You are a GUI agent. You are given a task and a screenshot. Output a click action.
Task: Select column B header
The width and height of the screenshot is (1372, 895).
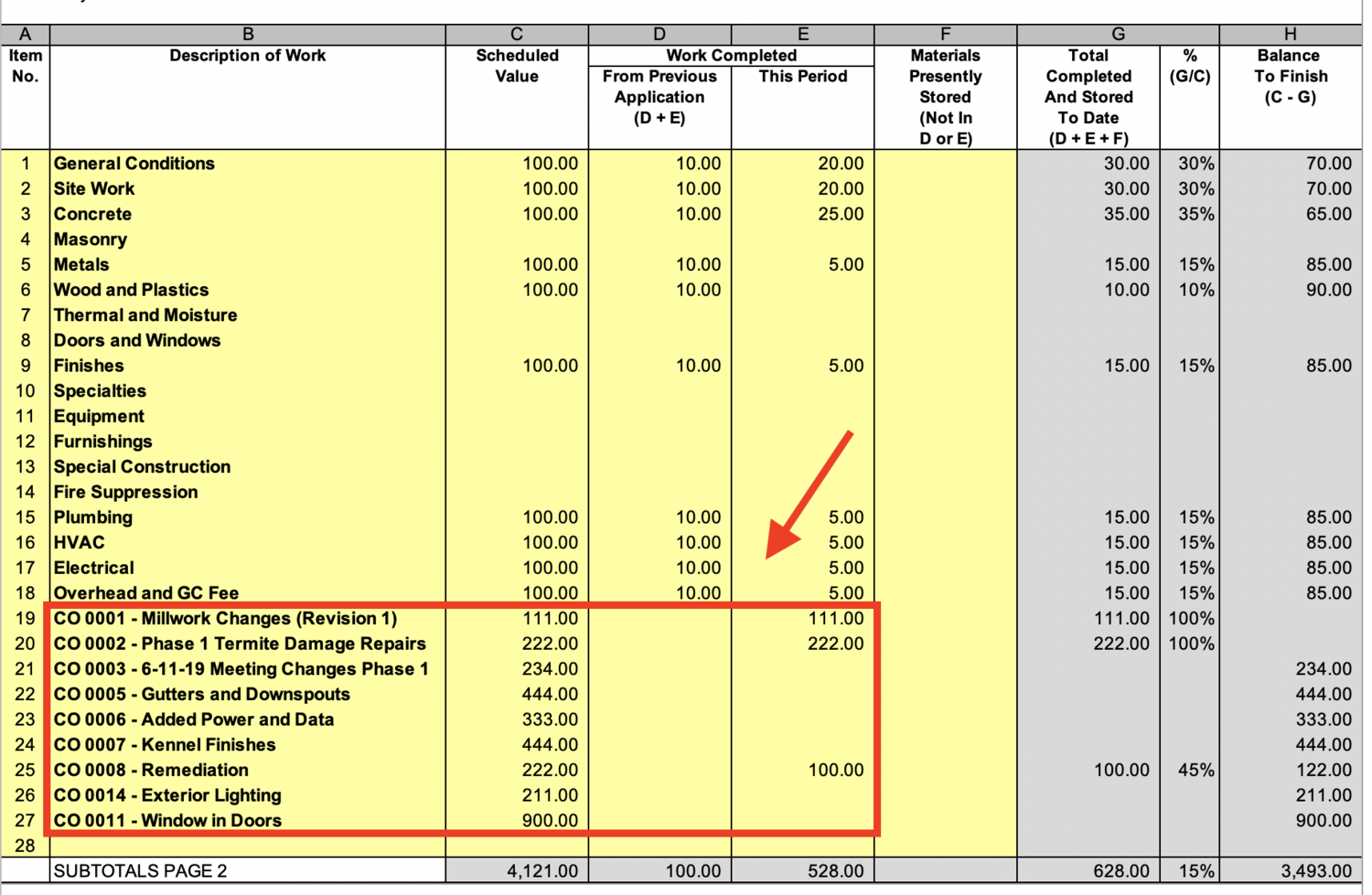coord(248,34)
